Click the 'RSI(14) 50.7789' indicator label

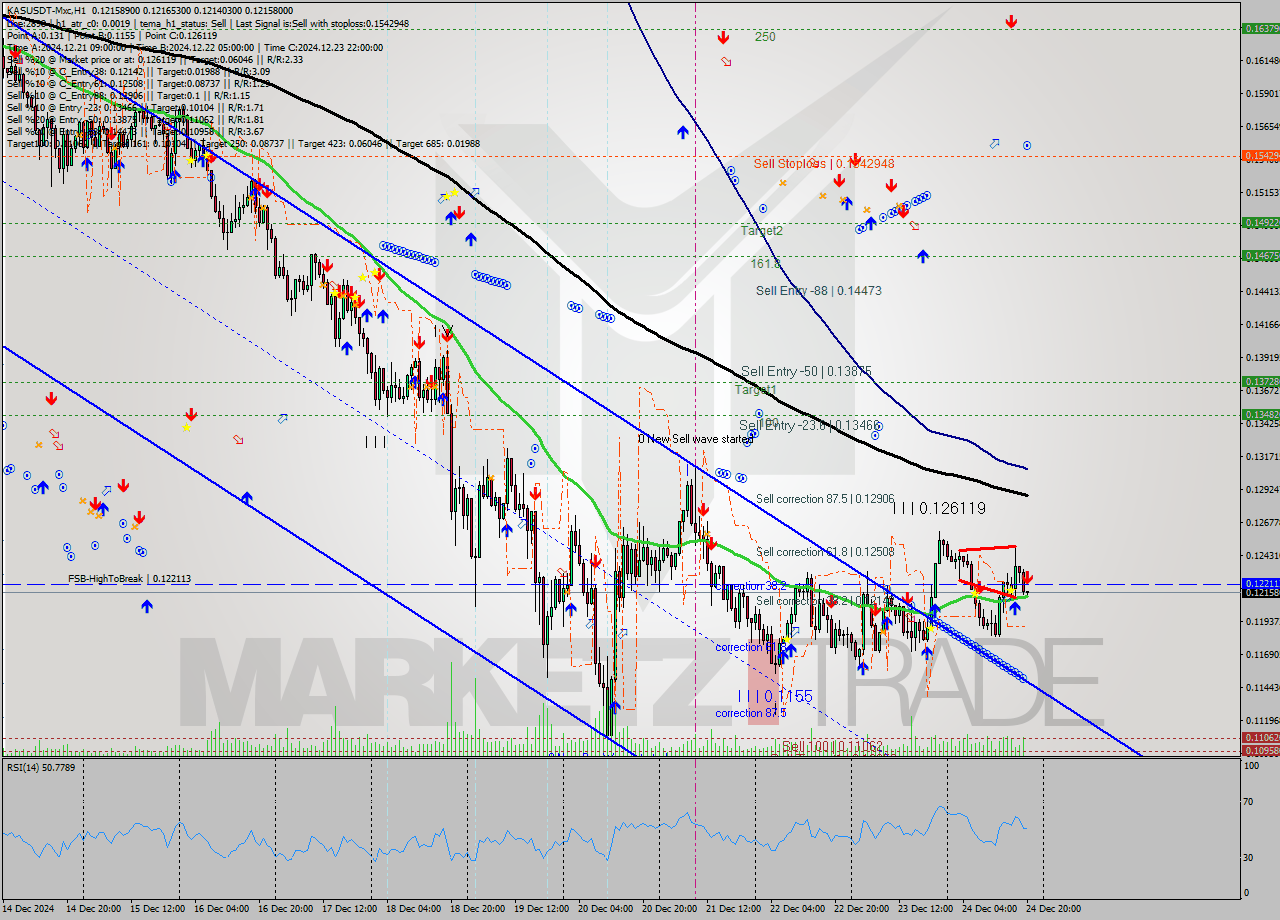[x=41, y=767]
